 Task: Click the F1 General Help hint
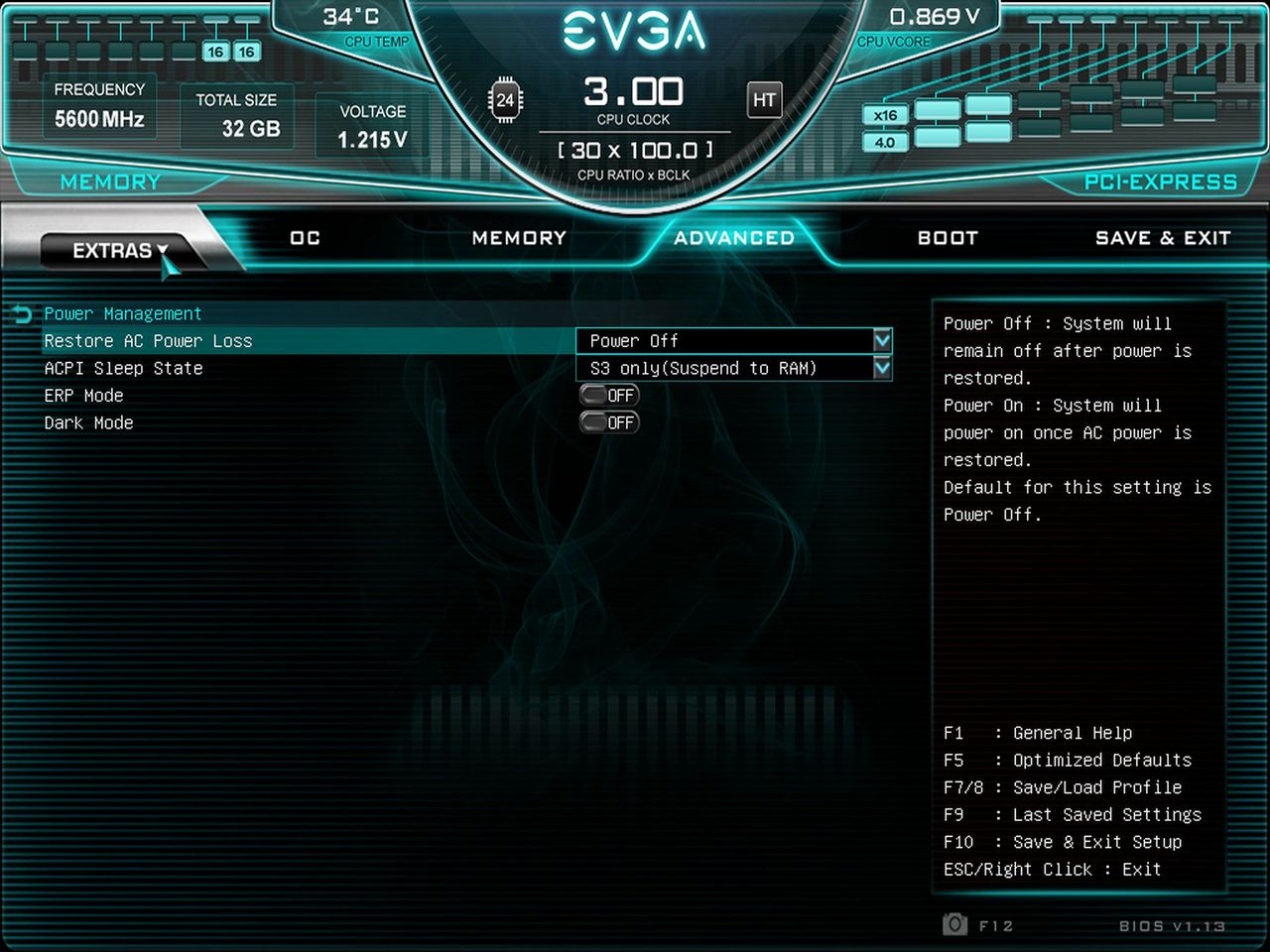pos(1038,733)
